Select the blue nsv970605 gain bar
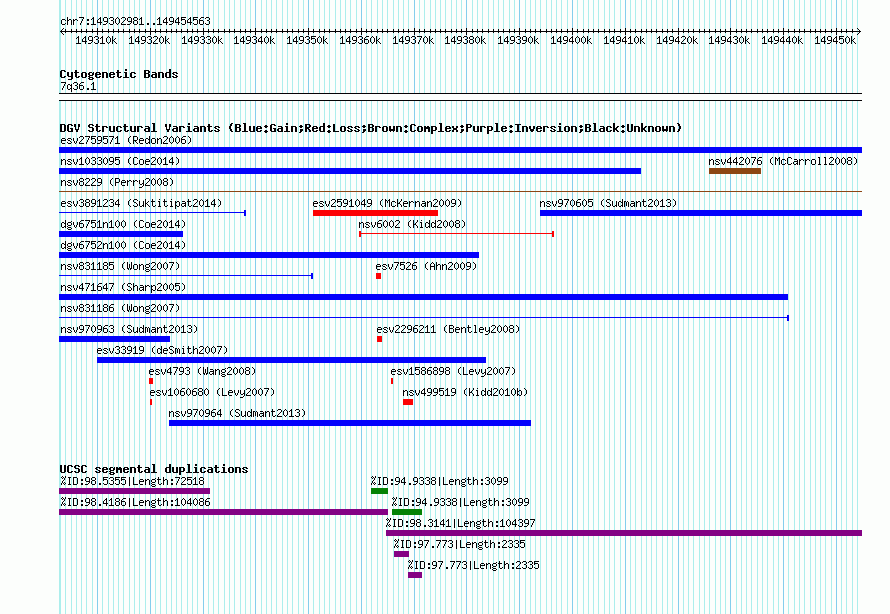 701,213
